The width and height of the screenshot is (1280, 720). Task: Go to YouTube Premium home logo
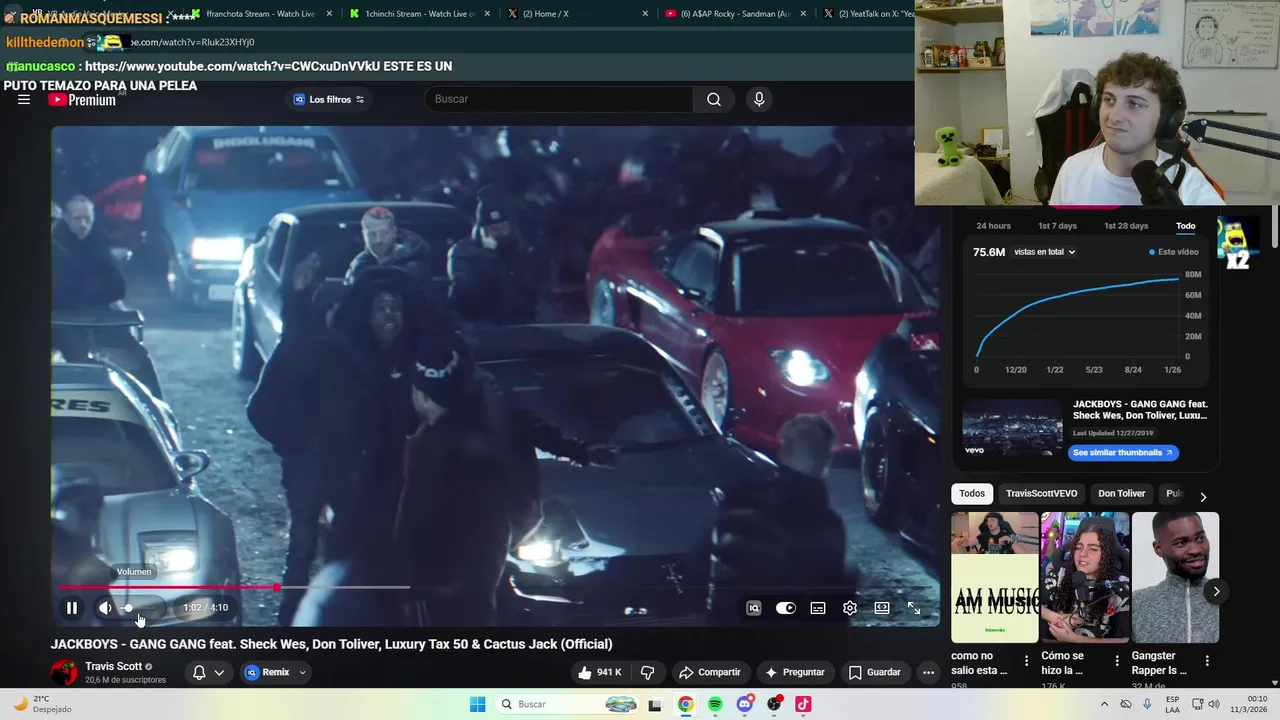(82, 99)
